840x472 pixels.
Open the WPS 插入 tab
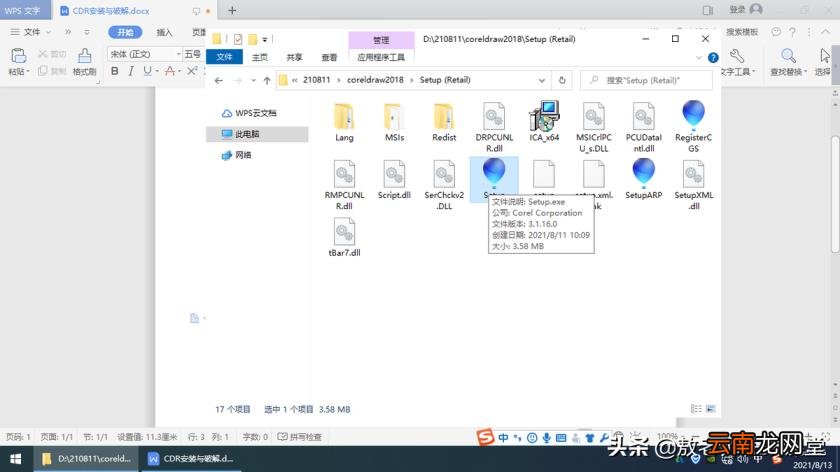click(x=164, y=32)
